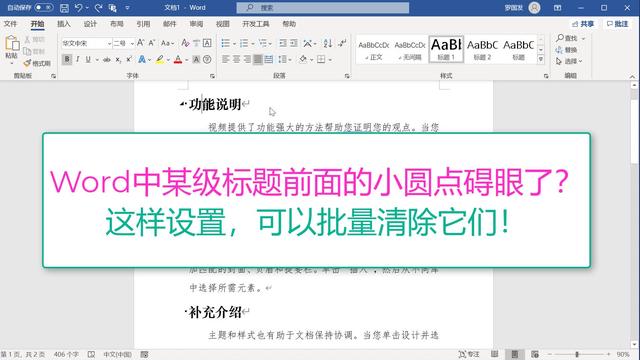Viewport: 640px width, 360px height.
Task: Toggle show/hide paragraph marks
Action: (x=342, y=43)
